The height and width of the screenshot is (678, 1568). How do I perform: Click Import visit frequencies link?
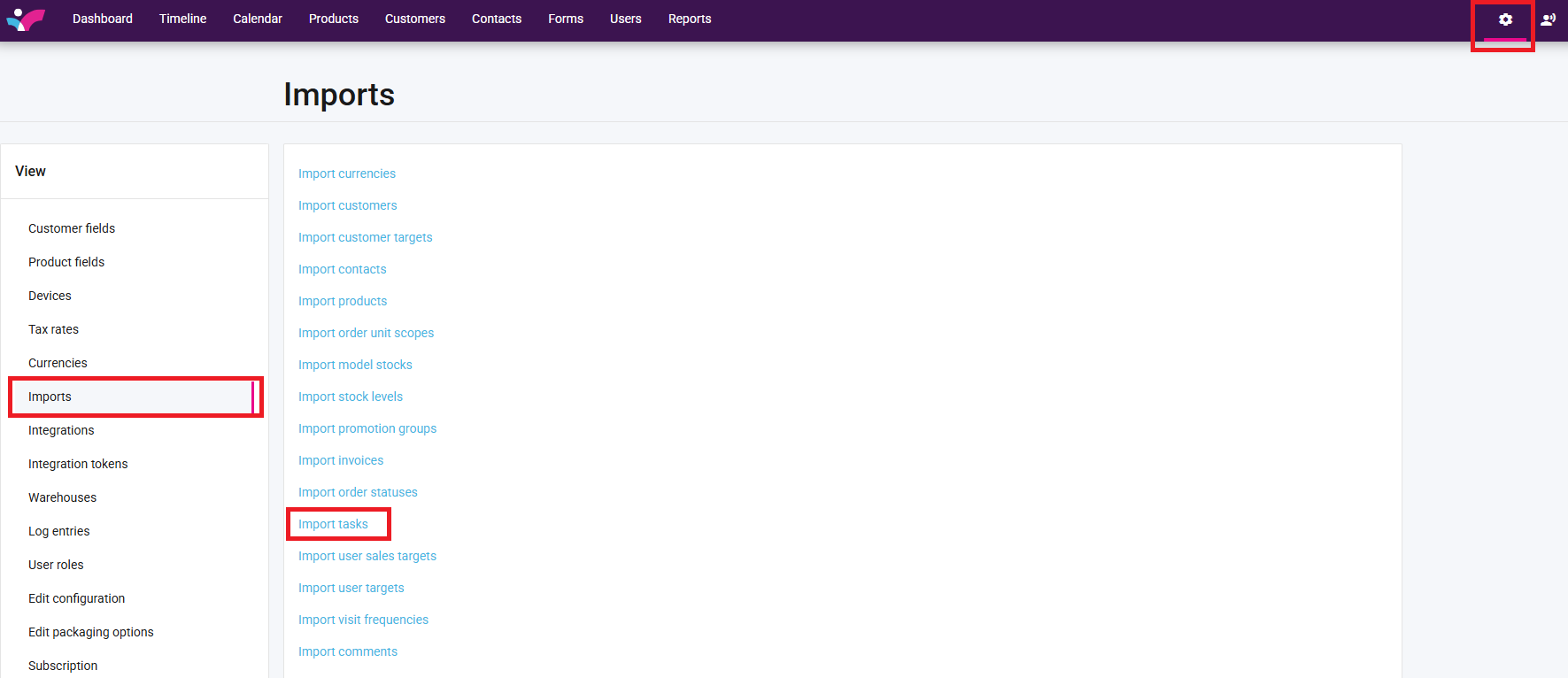point(363,620)
